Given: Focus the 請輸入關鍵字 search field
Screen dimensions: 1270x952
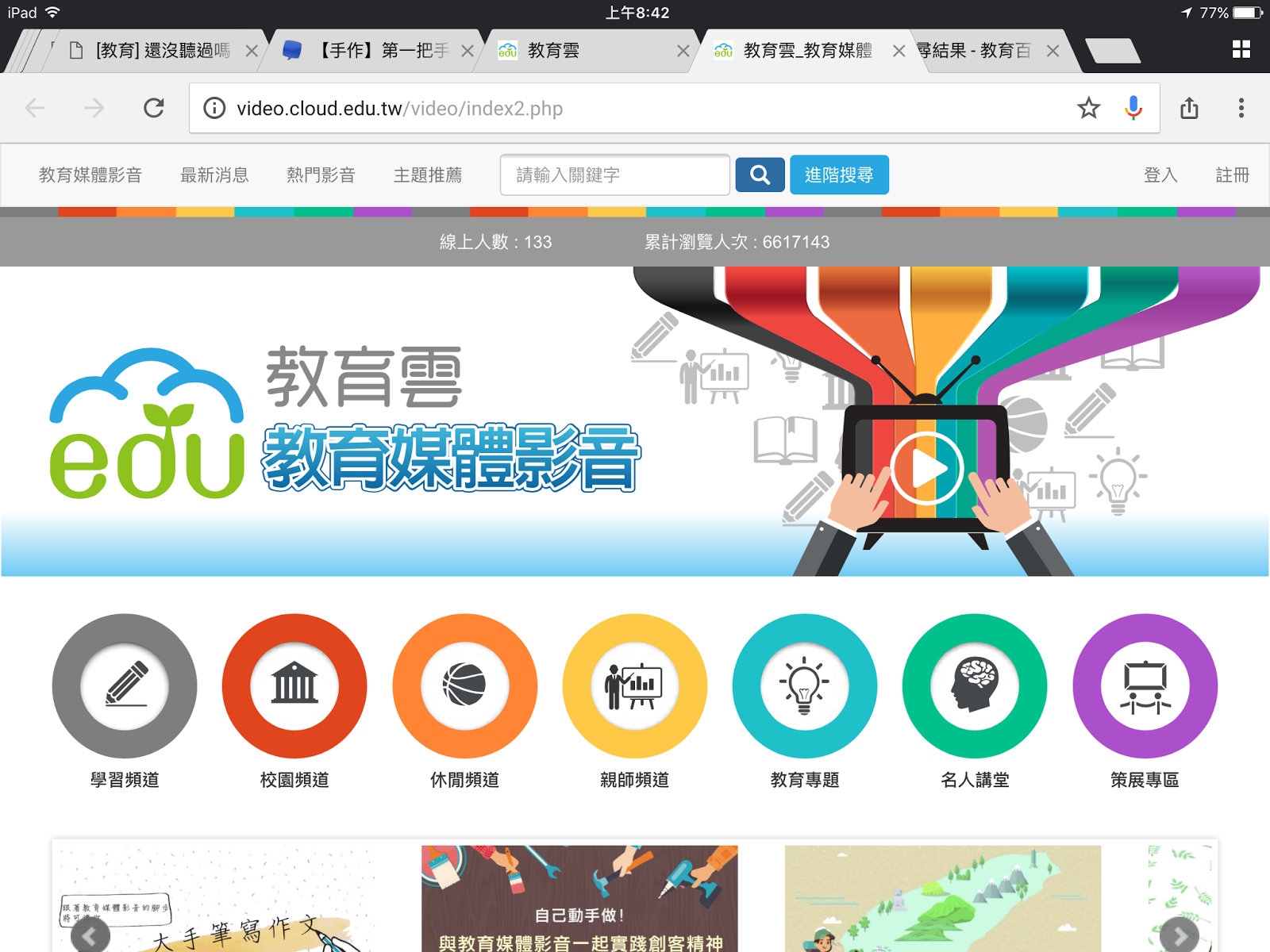Looking at the screenshot, I should (x=615, y=175).
